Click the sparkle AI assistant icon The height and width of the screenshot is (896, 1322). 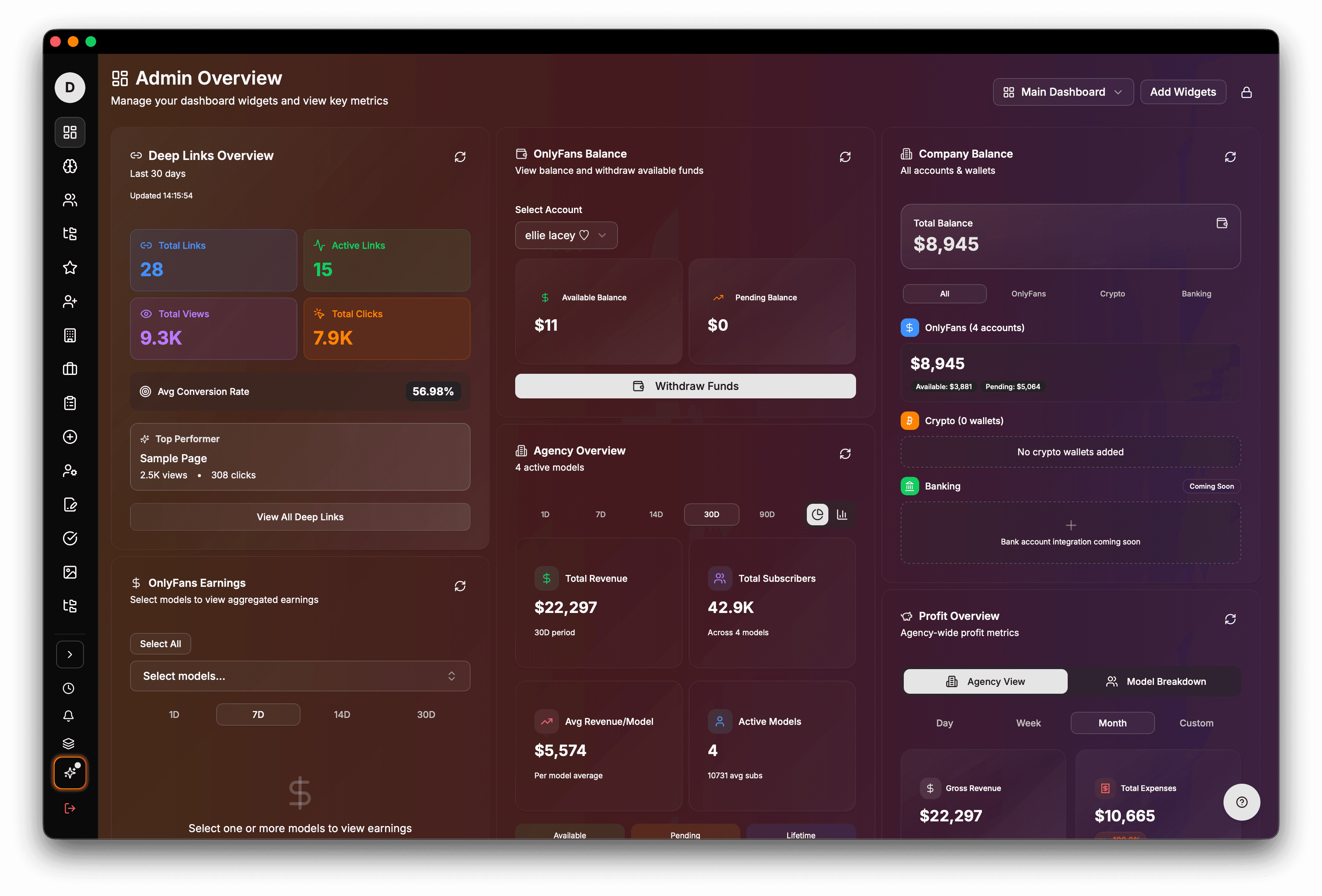[70, 773]
